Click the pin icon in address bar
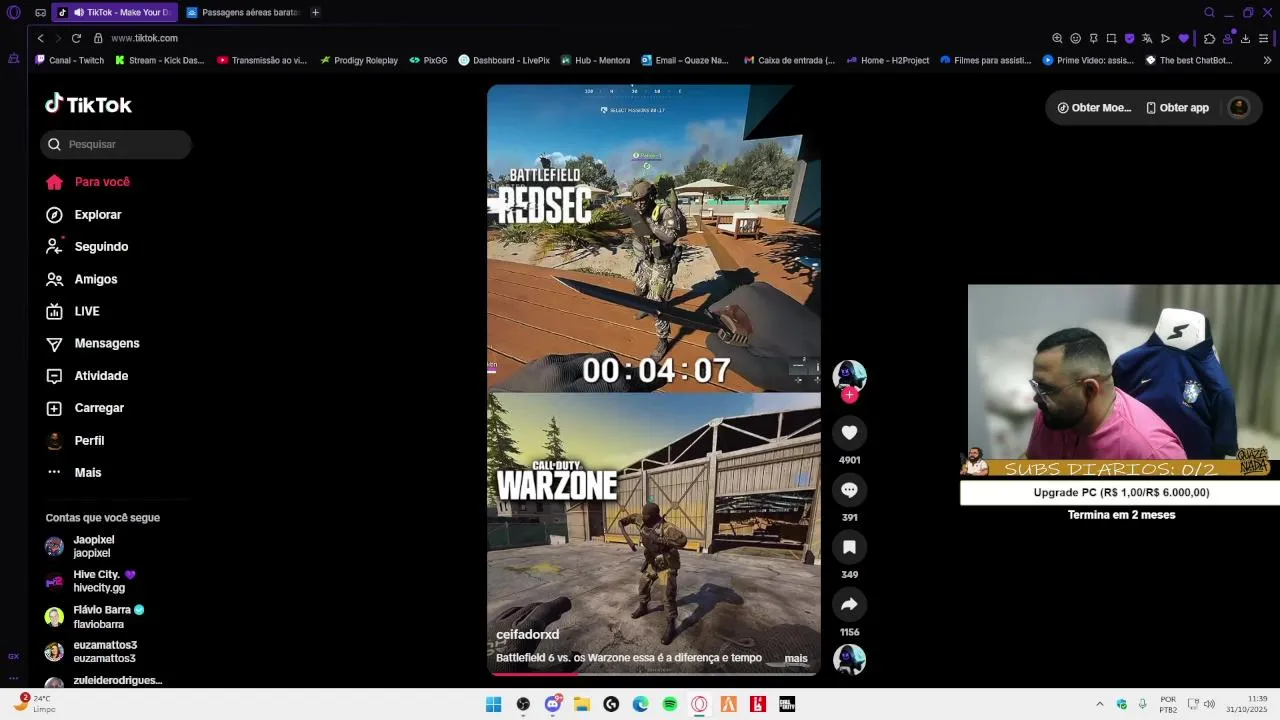The image size is (1280, 720). click(1093, 38)
